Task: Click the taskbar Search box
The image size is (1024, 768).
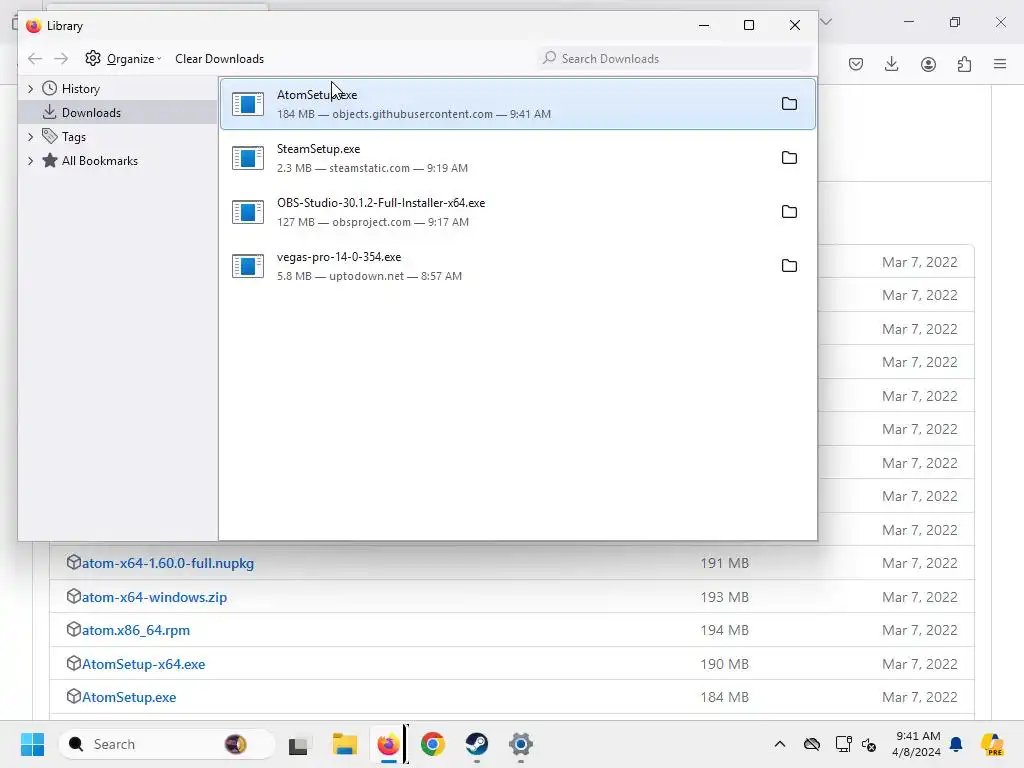Action: tap(167, 744)
